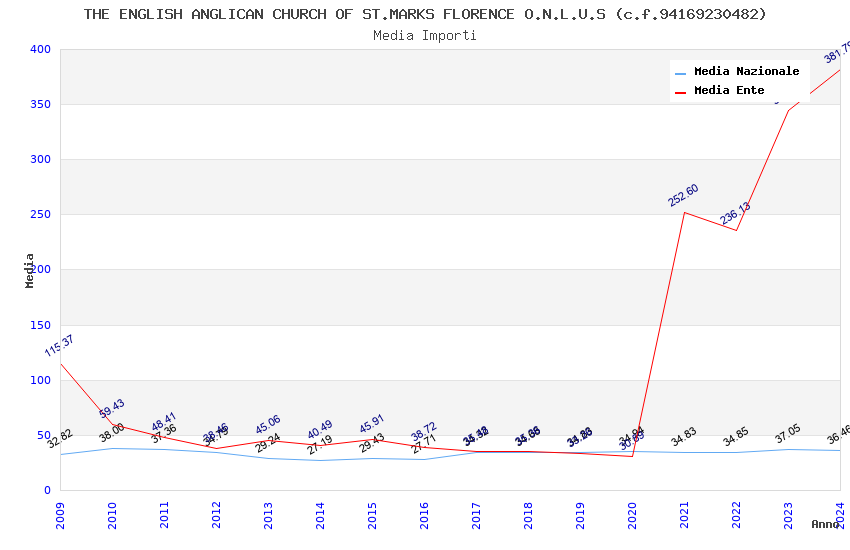The height and width of the screenshot is (550, 850).
Task: Select year 2012 on the horizontal axis
Action: 216,515
